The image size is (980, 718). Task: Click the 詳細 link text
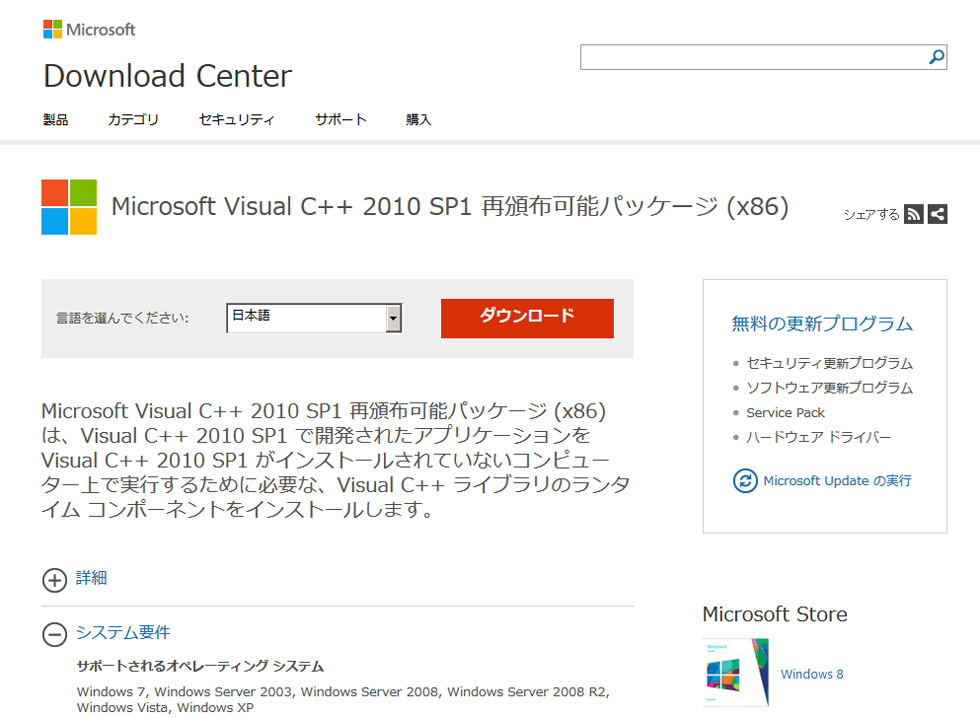coord(91,578)
